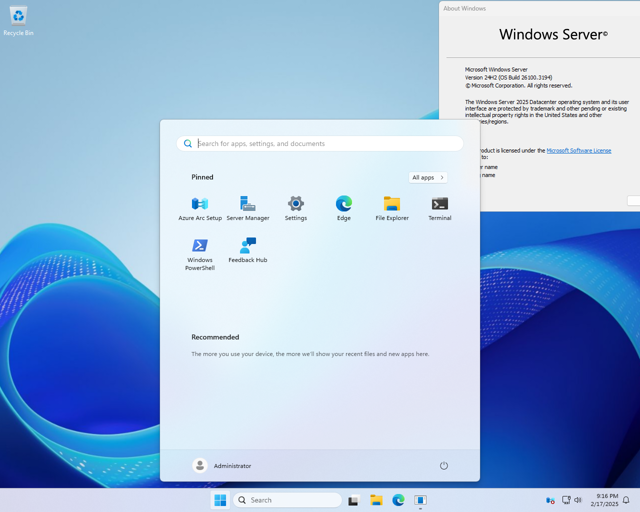Image resolution: width=640 pixels, height=512 pixels.
Task: Open the Administrator account menu
Action: (222, 466)
